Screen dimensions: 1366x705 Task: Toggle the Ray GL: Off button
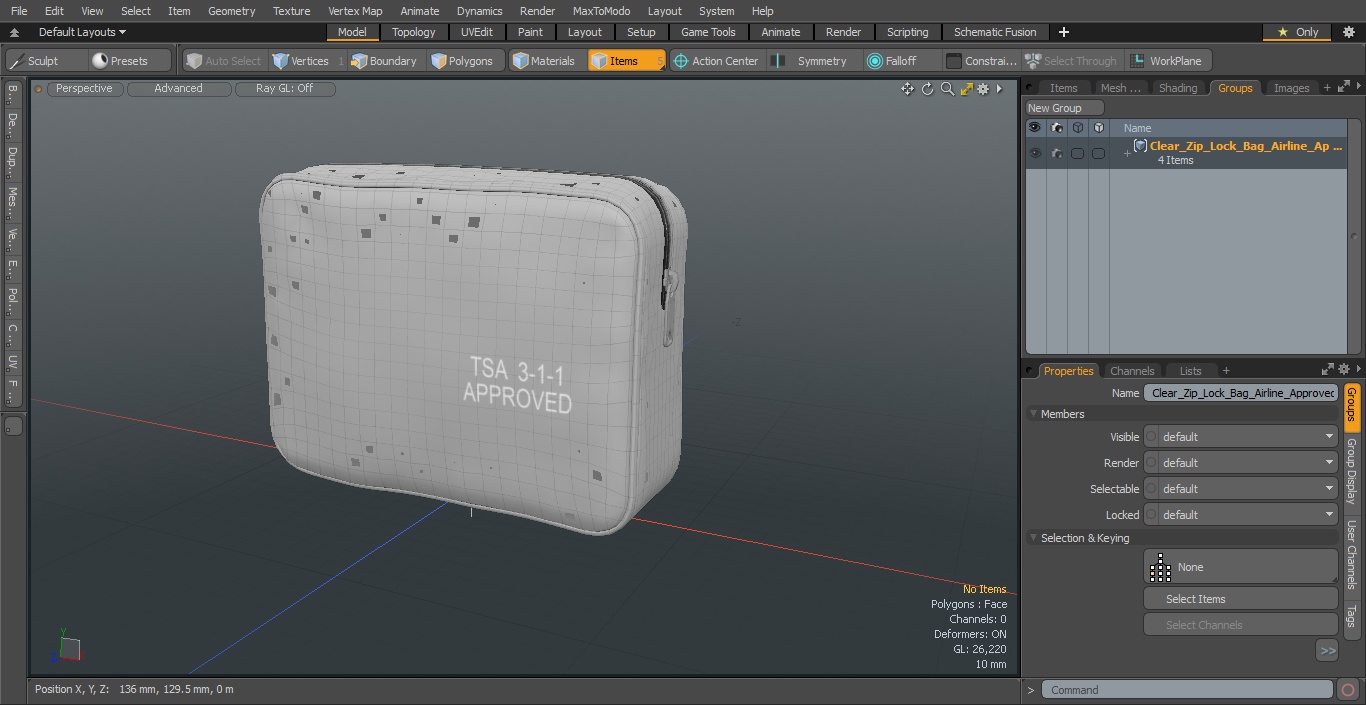point(285,89)
